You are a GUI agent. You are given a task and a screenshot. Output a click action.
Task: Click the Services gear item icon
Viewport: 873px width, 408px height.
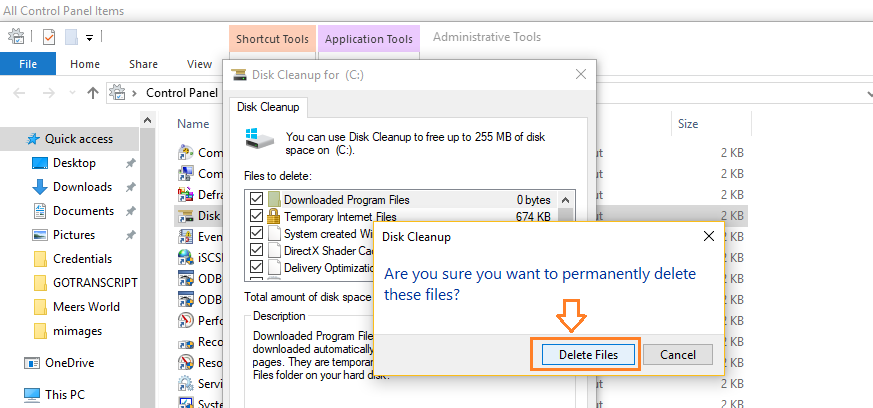pos(185,384)
